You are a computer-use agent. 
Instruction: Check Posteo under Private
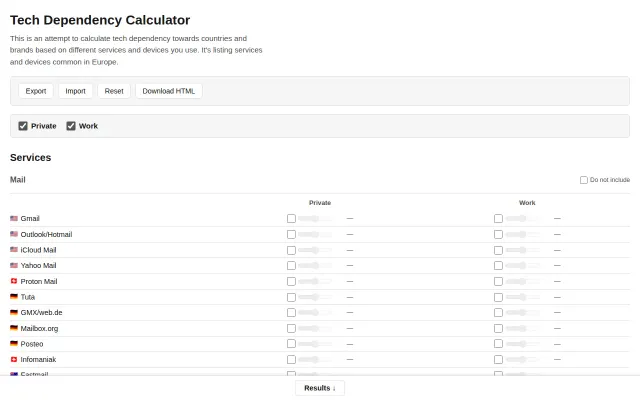click(x=291, y=344)
